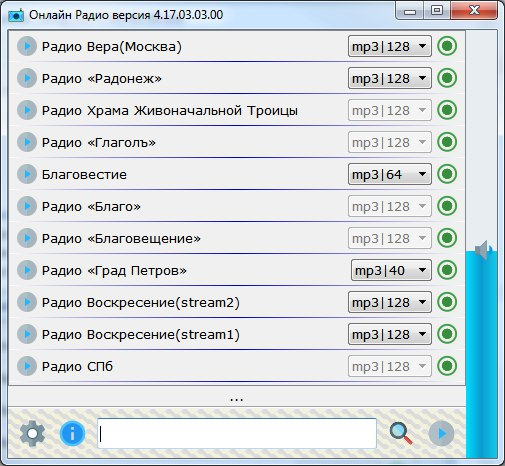Select station name Благовестие
Screen dimensions: 505x466
click(84, 174)
